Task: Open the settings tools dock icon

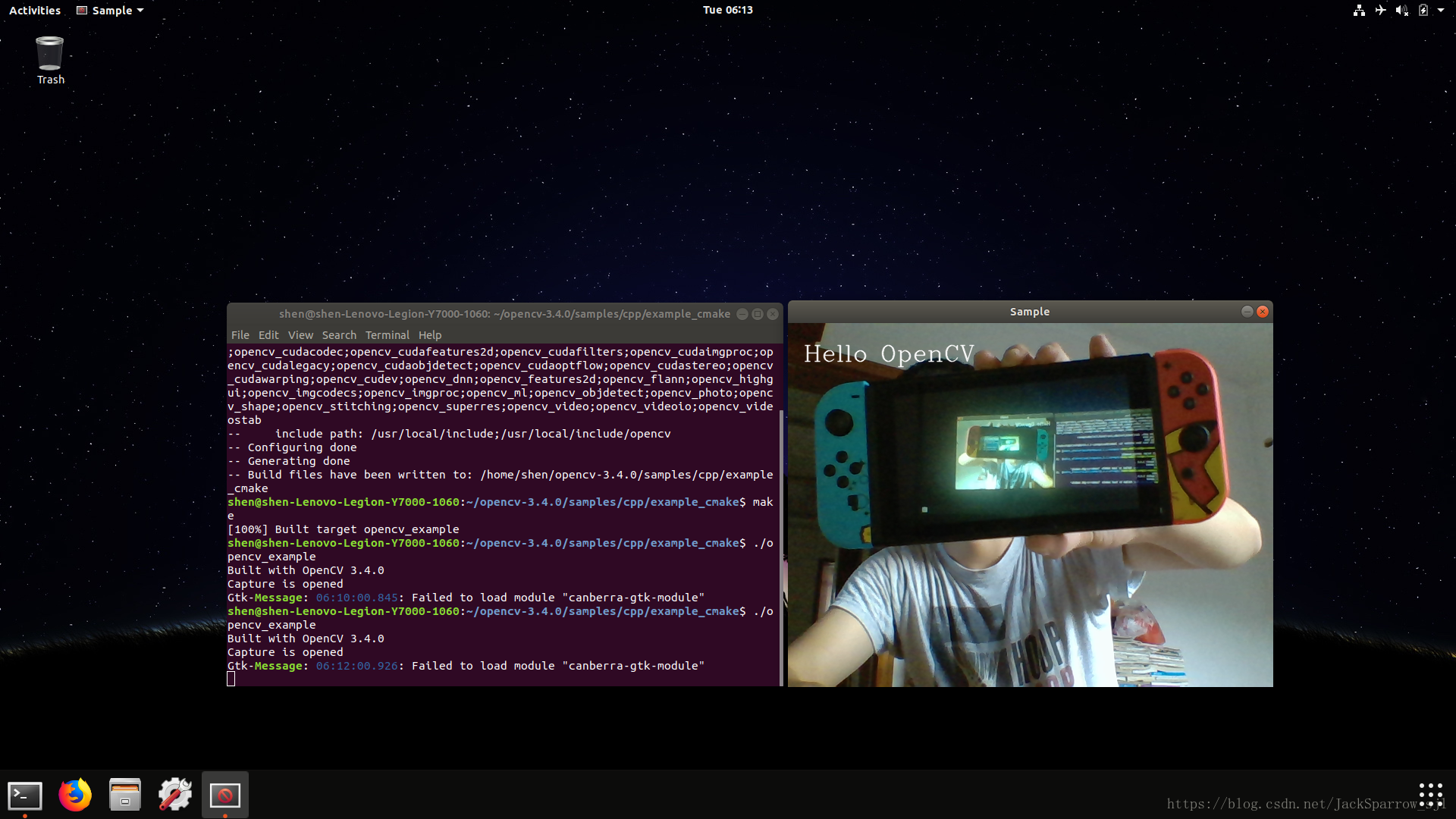Action: click(175, 795)
